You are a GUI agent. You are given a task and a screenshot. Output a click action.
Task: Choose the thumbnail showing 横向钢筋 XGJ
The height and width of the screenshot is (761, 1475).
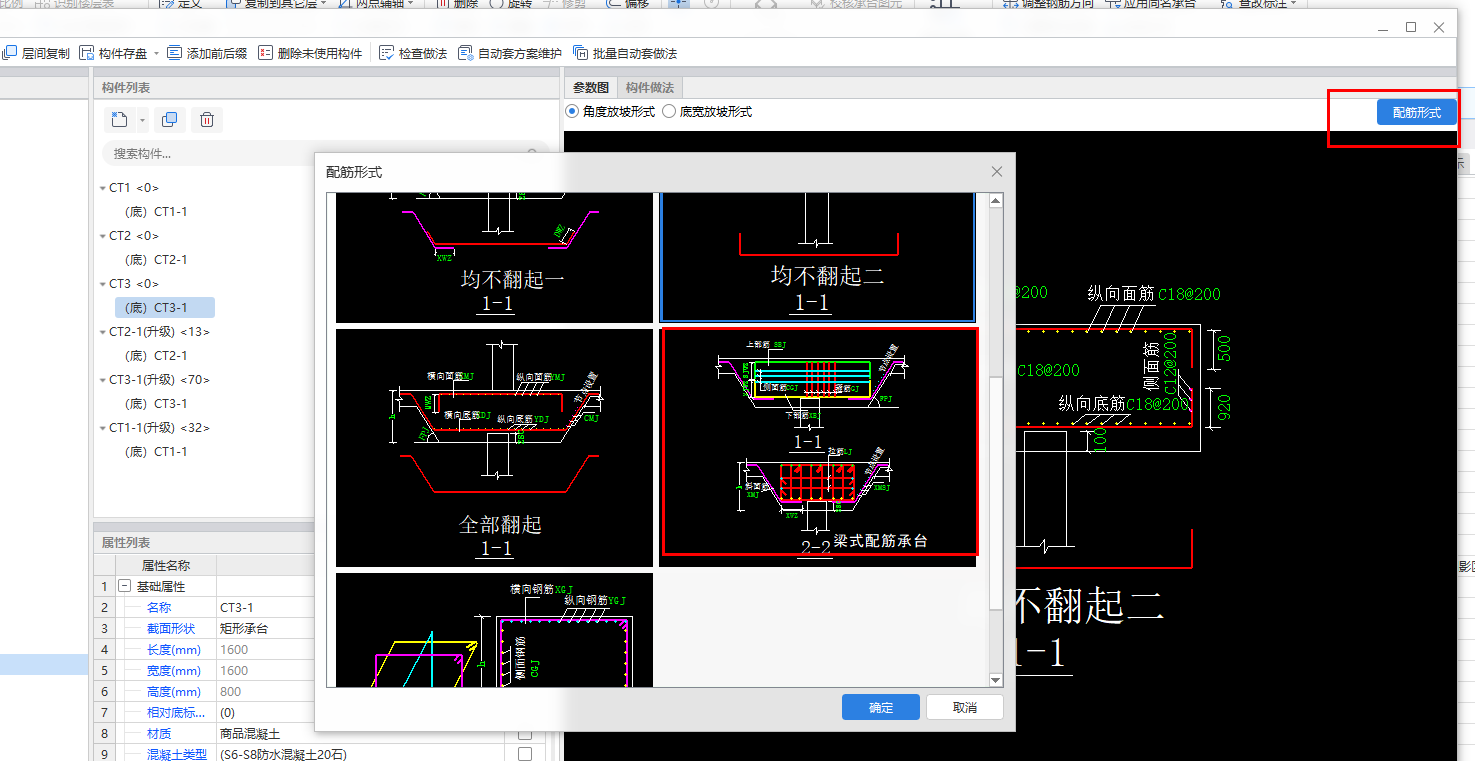tap(495, 630)
